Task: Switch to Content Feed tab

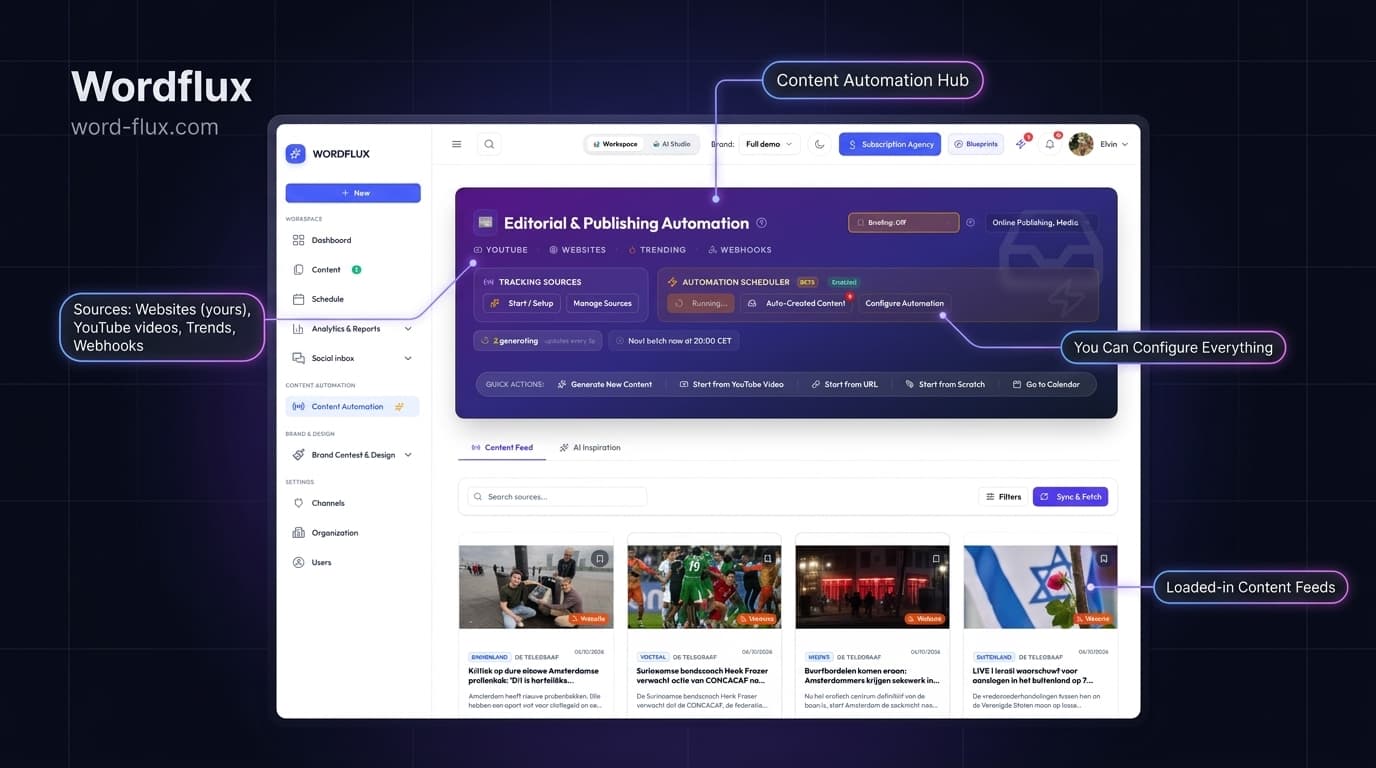Action: coord(502,448)
